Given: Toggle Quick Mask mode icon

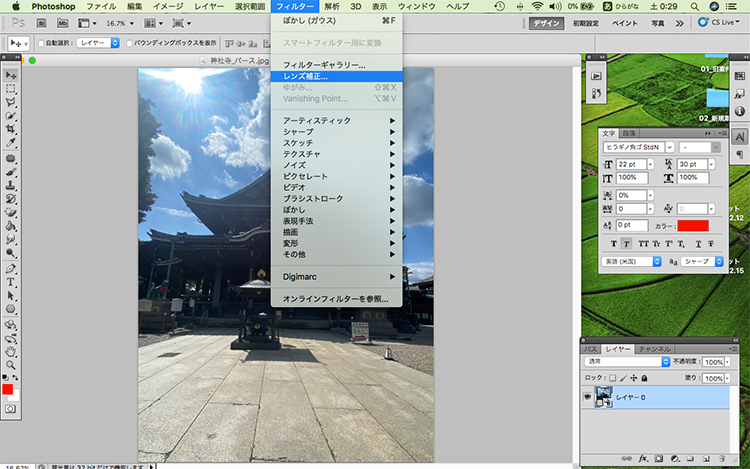Looking at the screenshot, I should pos(11,409).
